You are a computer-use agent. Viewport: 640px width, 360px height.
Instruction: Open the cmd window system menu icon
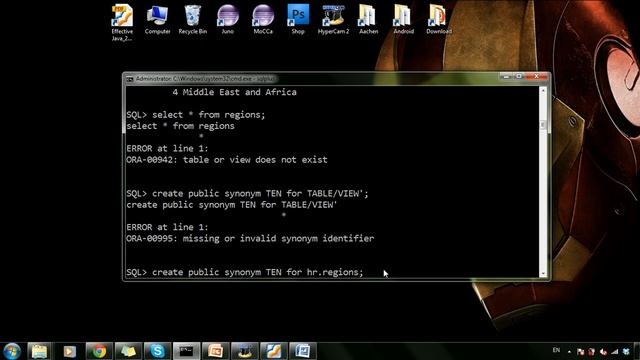pos(130,79)
